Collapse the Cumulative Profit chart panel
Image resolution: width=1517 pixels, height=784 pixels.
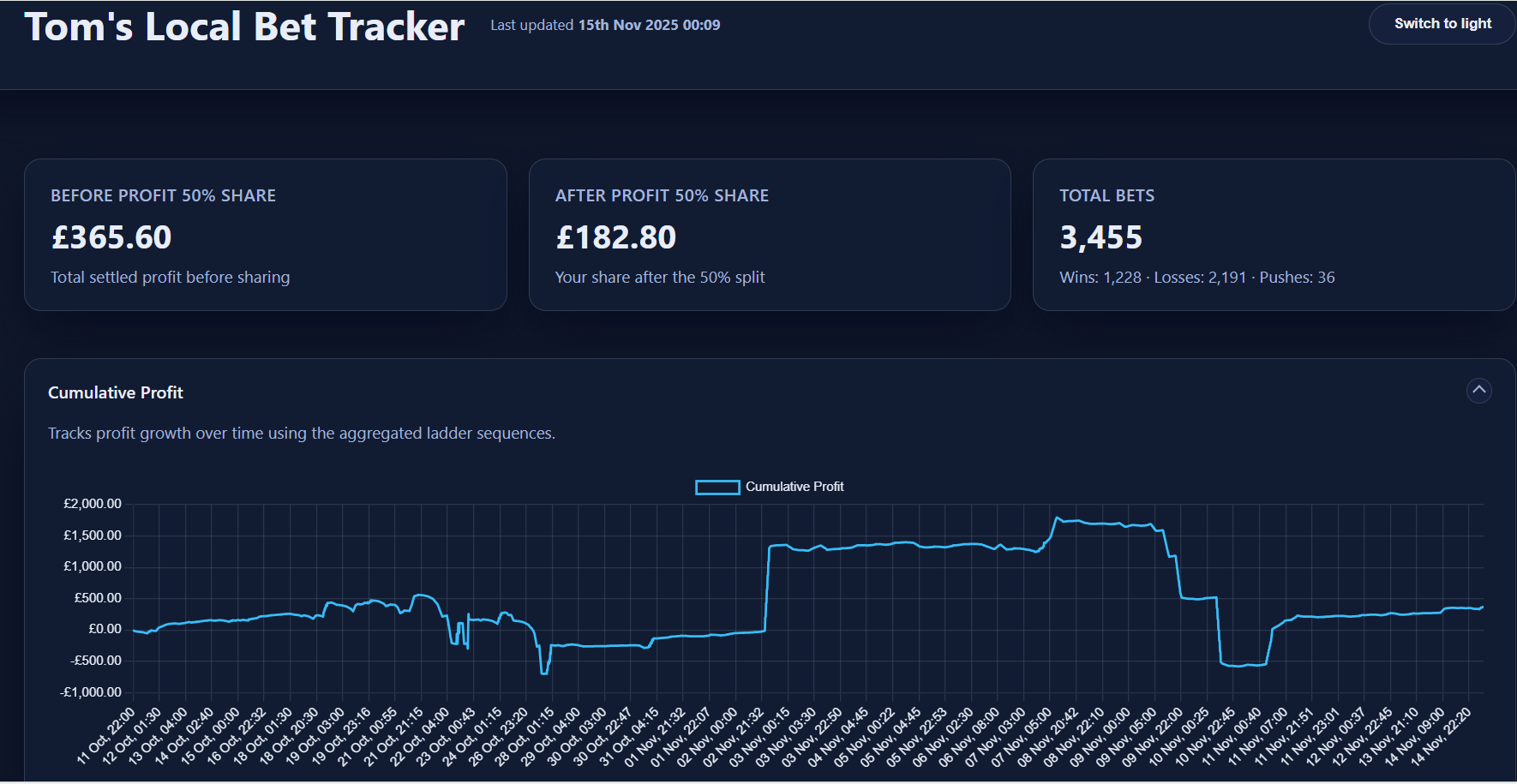tap(1478, 391)
